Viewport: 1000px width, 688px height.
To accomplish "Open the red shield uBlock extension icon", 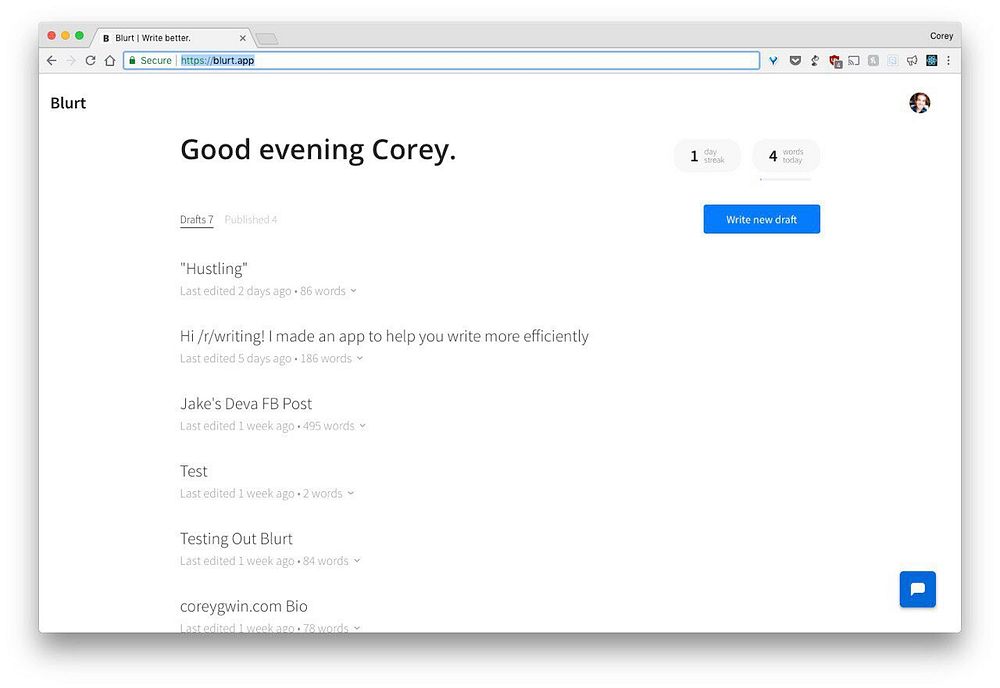I will (835, 61).
